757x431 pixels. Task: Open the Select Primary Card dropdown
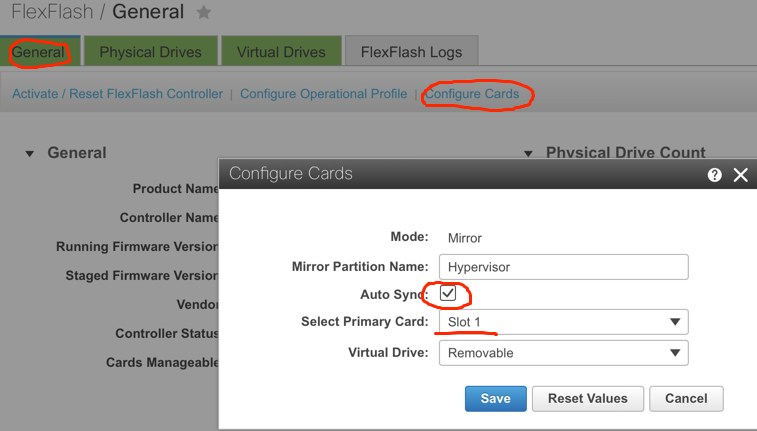(563, 322)
